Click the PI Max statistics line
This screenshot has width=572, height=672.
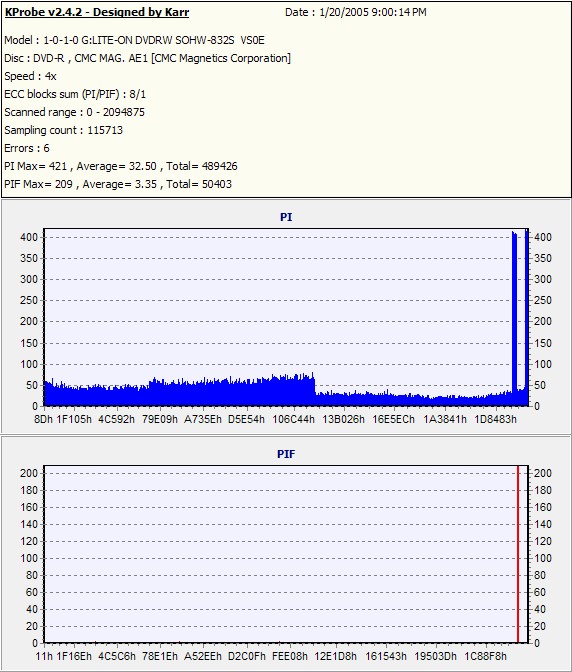[121, 166]
